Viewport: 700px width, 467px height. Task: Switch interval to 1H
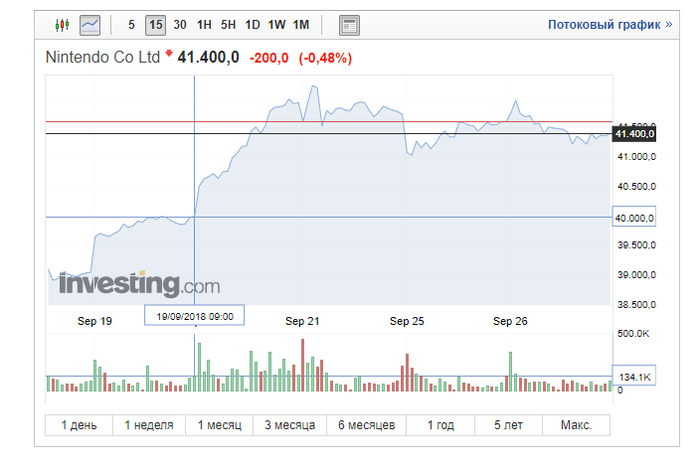point(204,24)
